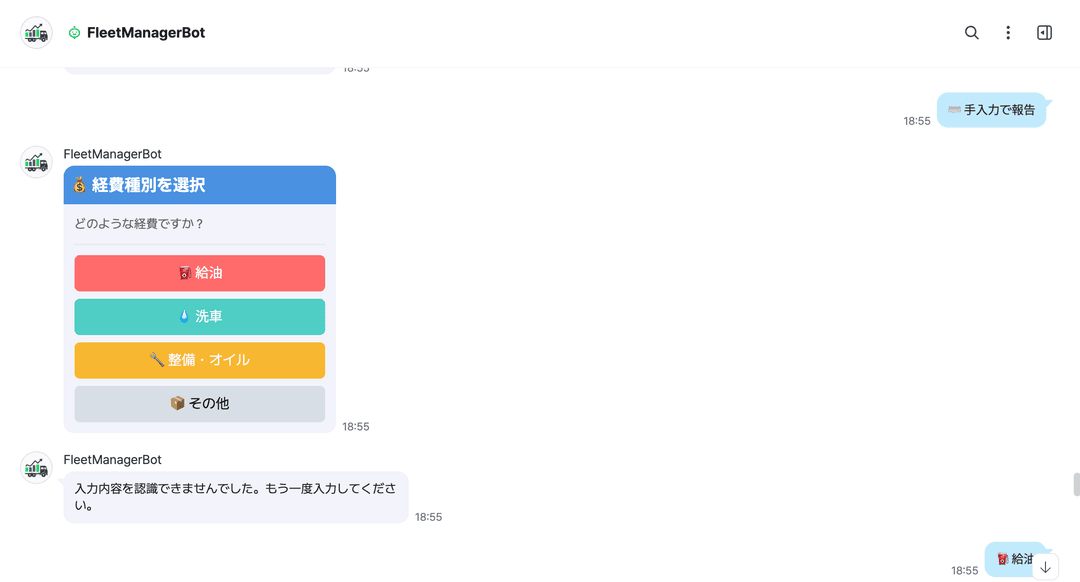Click the FleetManagerBot name beside the error avatar
Viewport: 1080px width, 582px height.
[x=112, y=459]
